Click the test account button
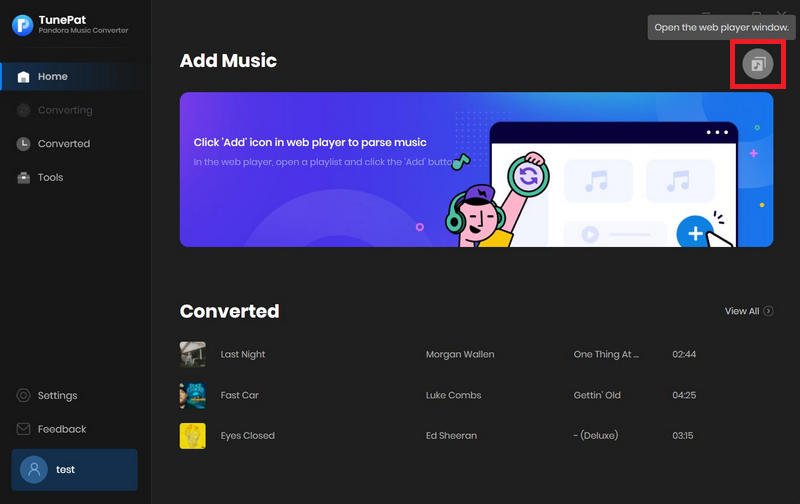This screenshot has height=504, width=800. point(74,470)
